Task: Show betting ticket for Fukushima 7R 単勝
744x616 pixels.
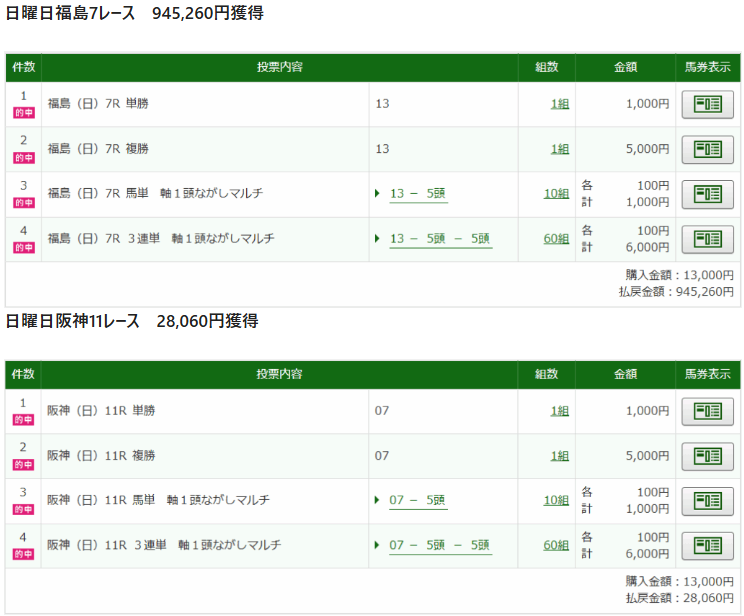Action: point(707,104)
